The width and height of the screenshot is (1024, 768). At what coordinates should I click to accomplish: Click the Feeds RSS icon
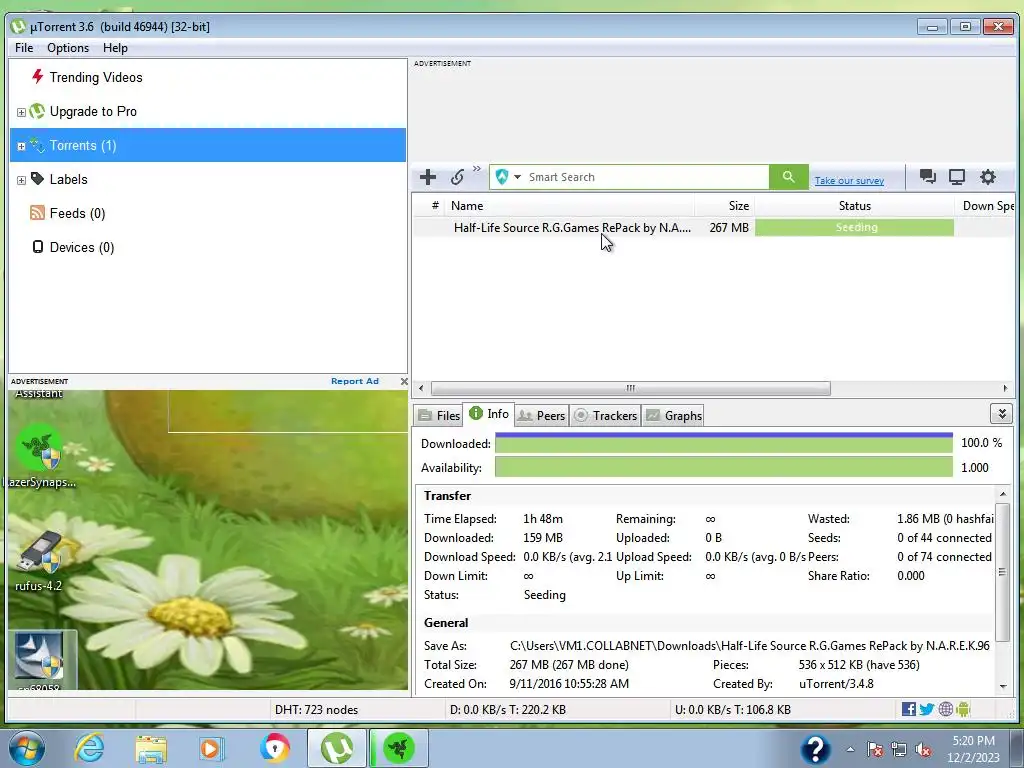pos(37,212)
